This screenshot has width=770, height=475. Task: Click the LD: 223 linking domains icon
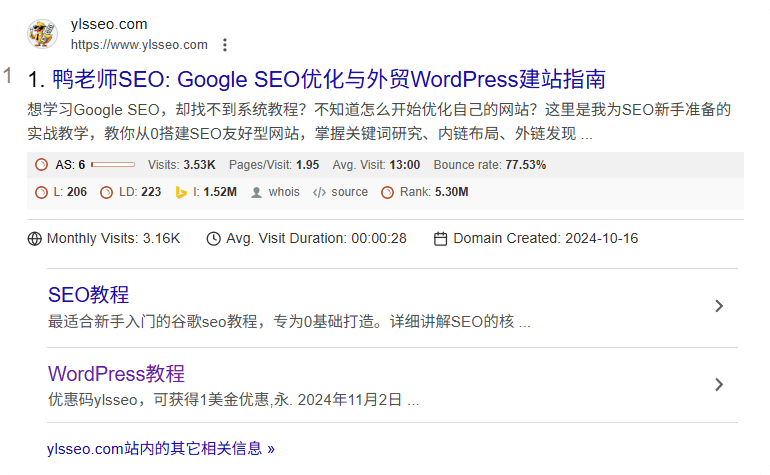click(106, 193)
